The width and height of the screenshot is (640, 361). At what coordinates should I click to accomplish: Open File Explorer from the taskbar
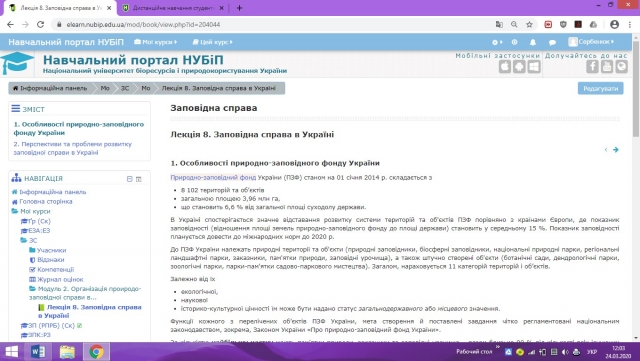click(67, 352)
